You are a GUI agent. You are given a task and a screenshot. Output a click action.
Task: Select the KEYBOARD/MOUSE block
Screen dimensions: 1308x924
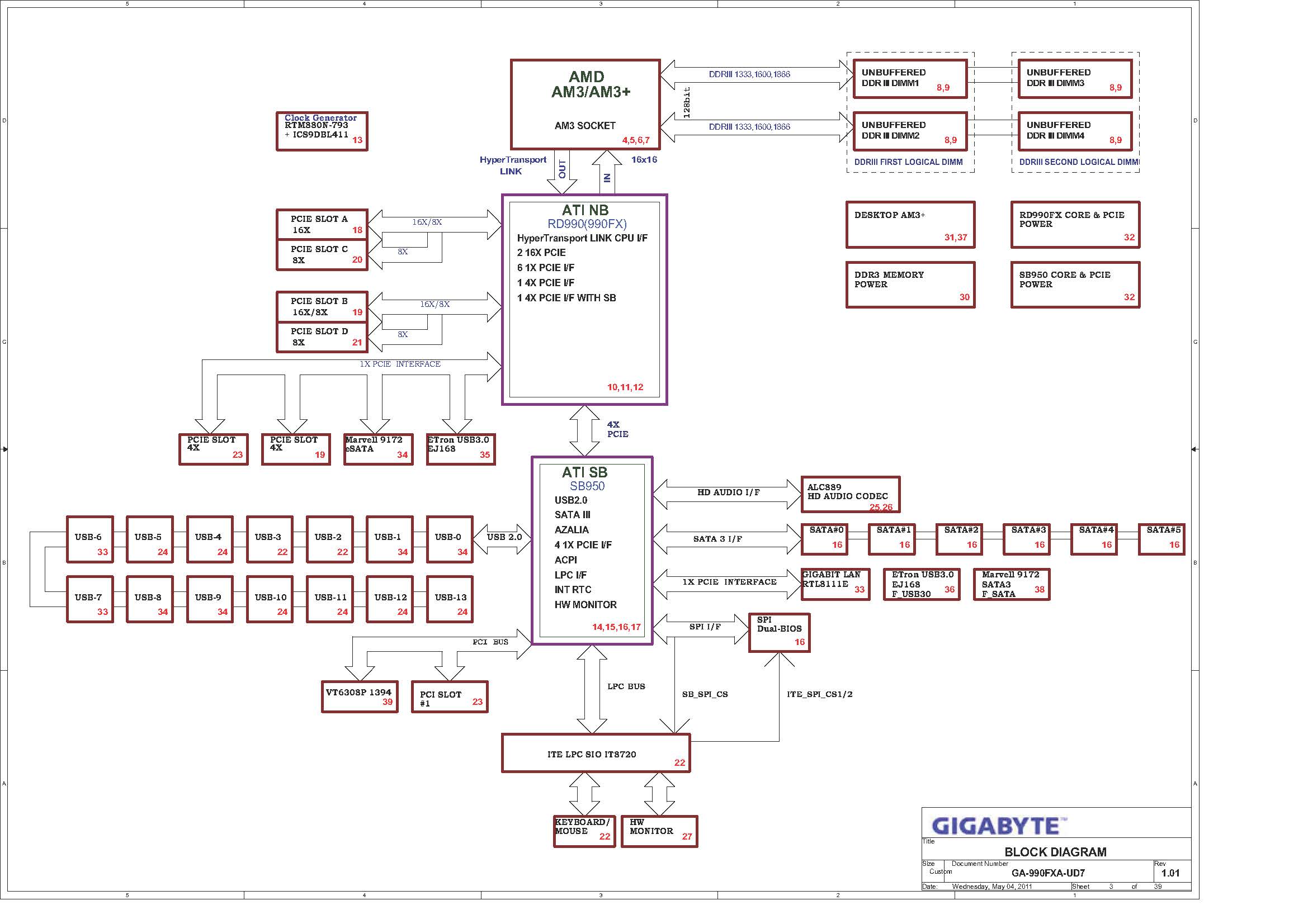point(584,831)
